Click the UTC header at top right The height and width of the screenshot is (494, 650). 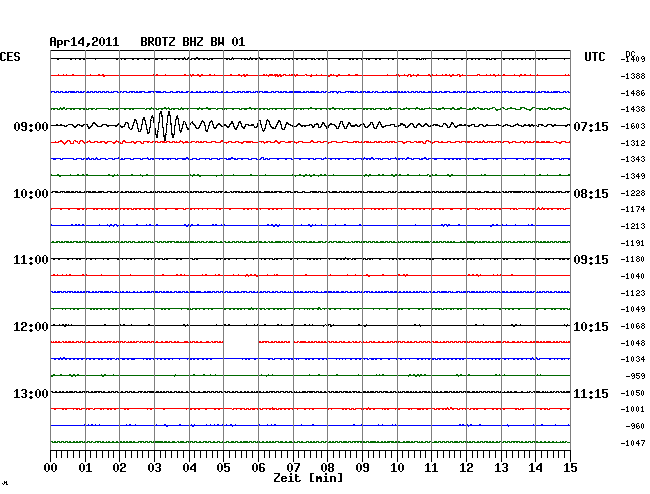coord(595,58)
